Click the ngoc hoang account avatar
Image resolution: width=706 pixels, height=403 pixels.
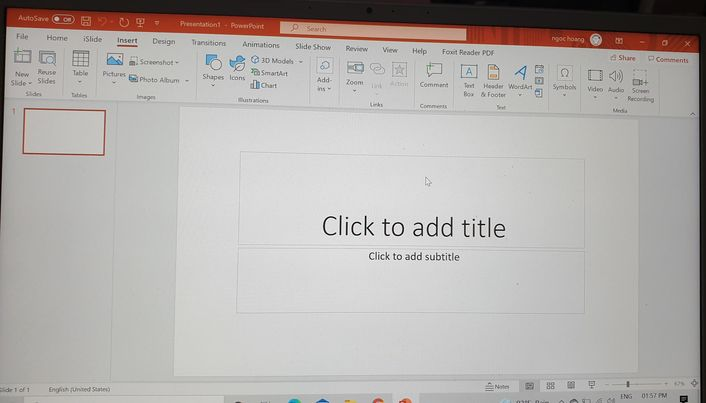596,40
